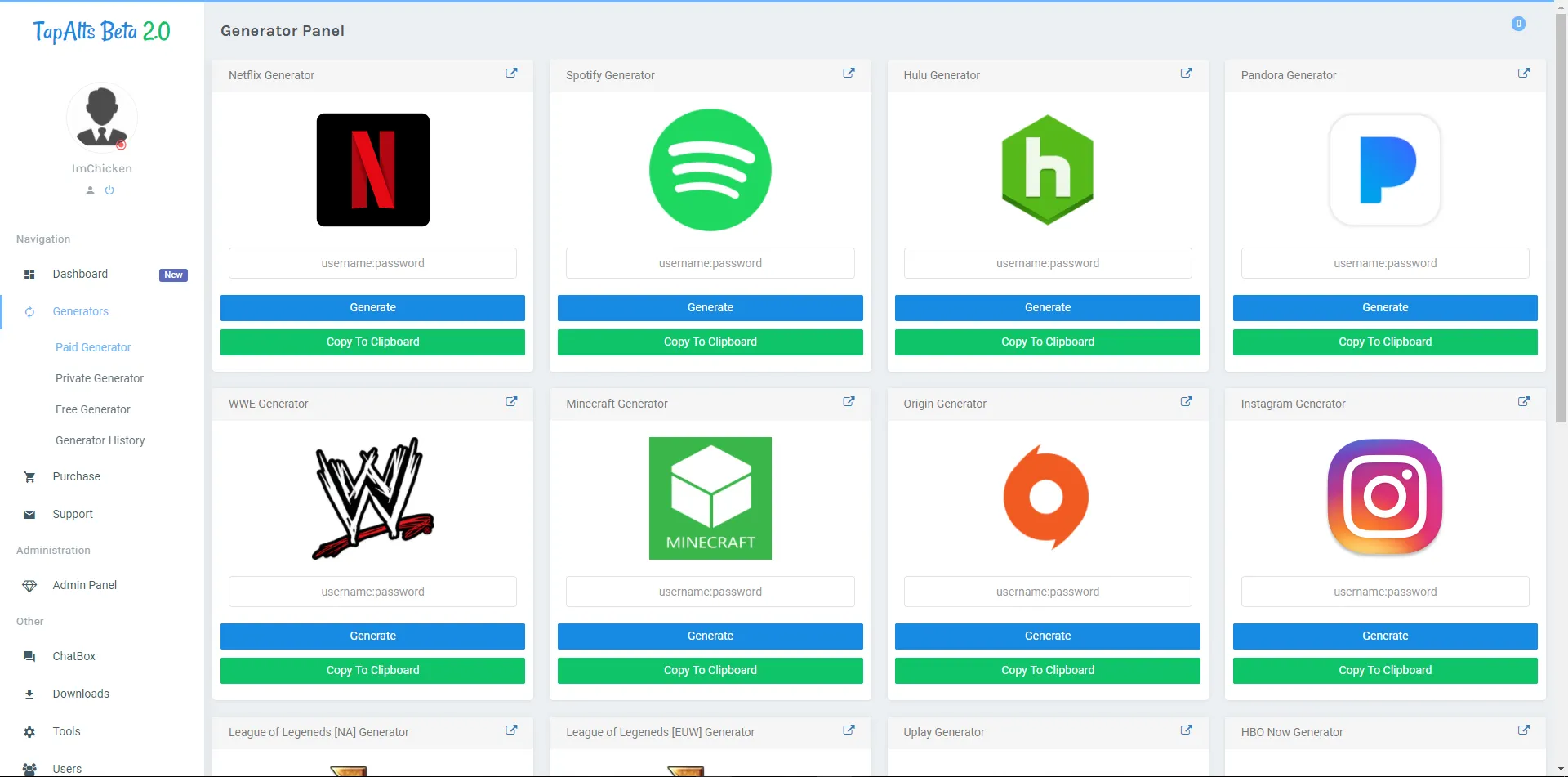Open the Tools page
This screenshot has width=1568, height=777.
pyautogui.click(x=66, y=731)
